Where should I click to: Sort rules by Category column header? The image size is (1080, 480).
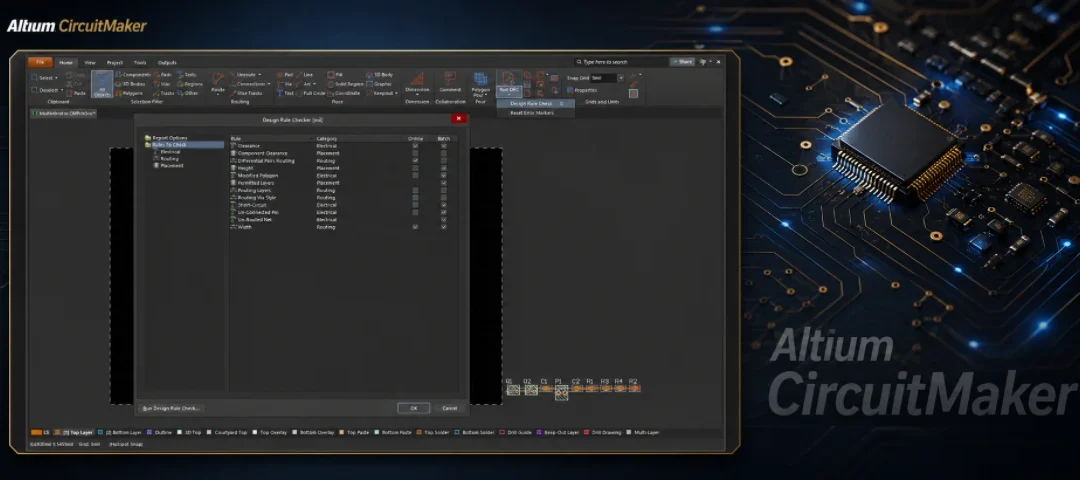(326, 138)
